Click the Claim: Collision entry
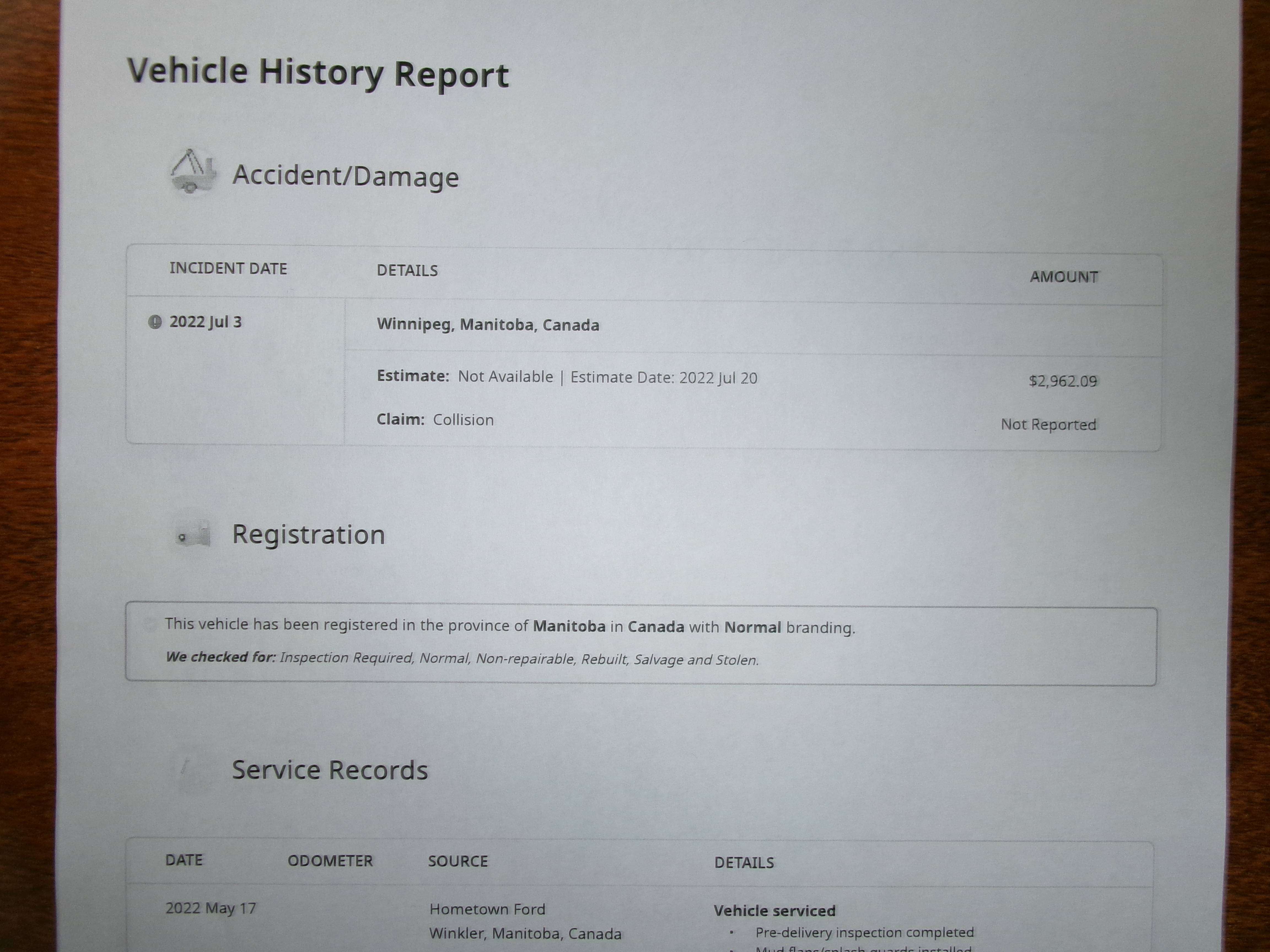 [x=435, y=420]
